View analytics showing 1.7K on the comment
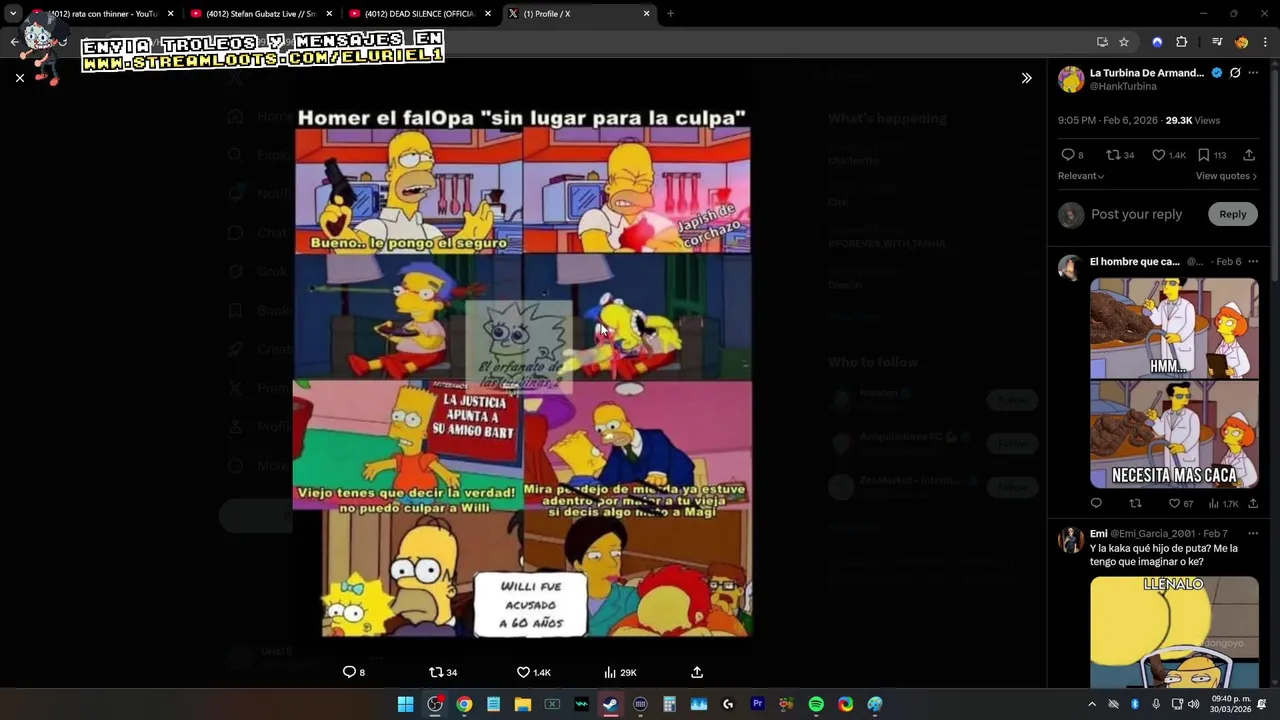 click(x=1223, y=503)
